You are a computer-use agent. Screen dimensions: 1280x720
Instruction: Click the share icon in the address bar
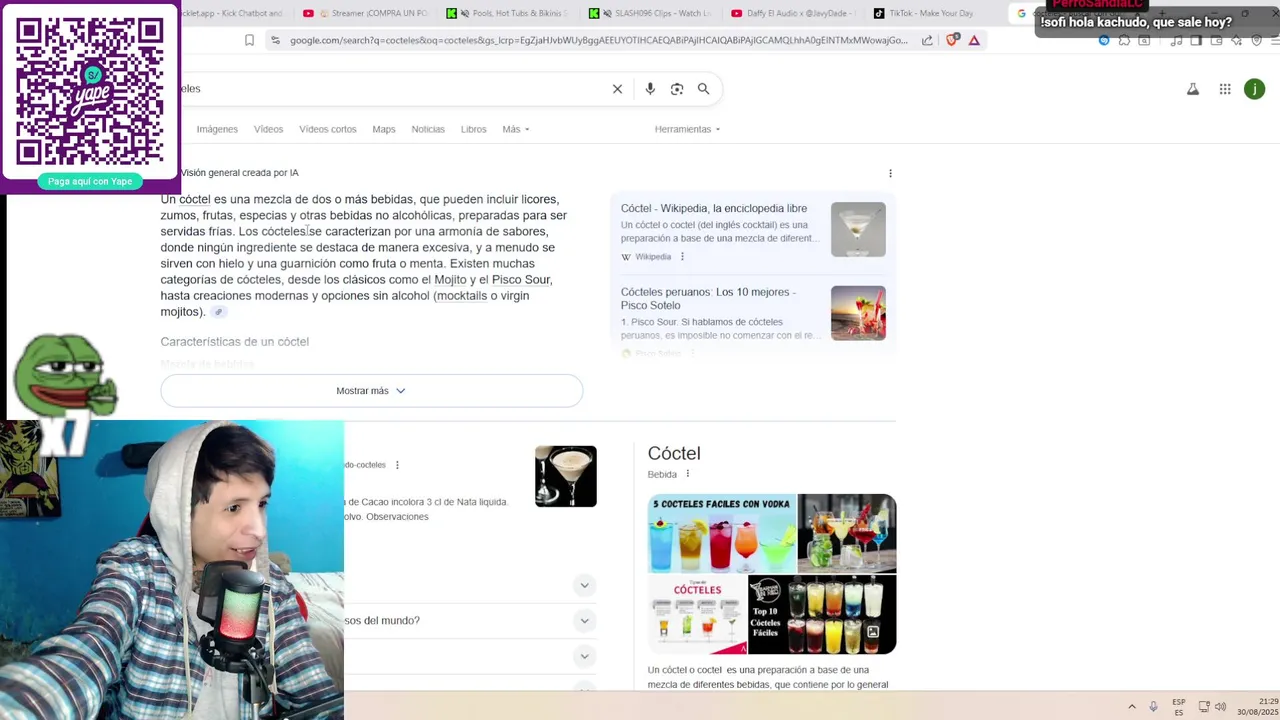(x=927, y=40)
